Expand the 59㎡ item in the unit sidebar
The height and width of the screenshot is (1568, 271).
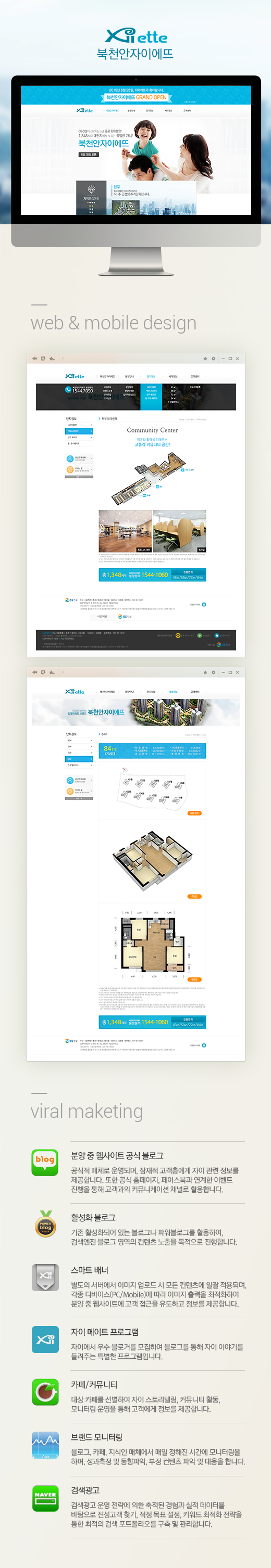pyautogui.click(x=79, y=746)
